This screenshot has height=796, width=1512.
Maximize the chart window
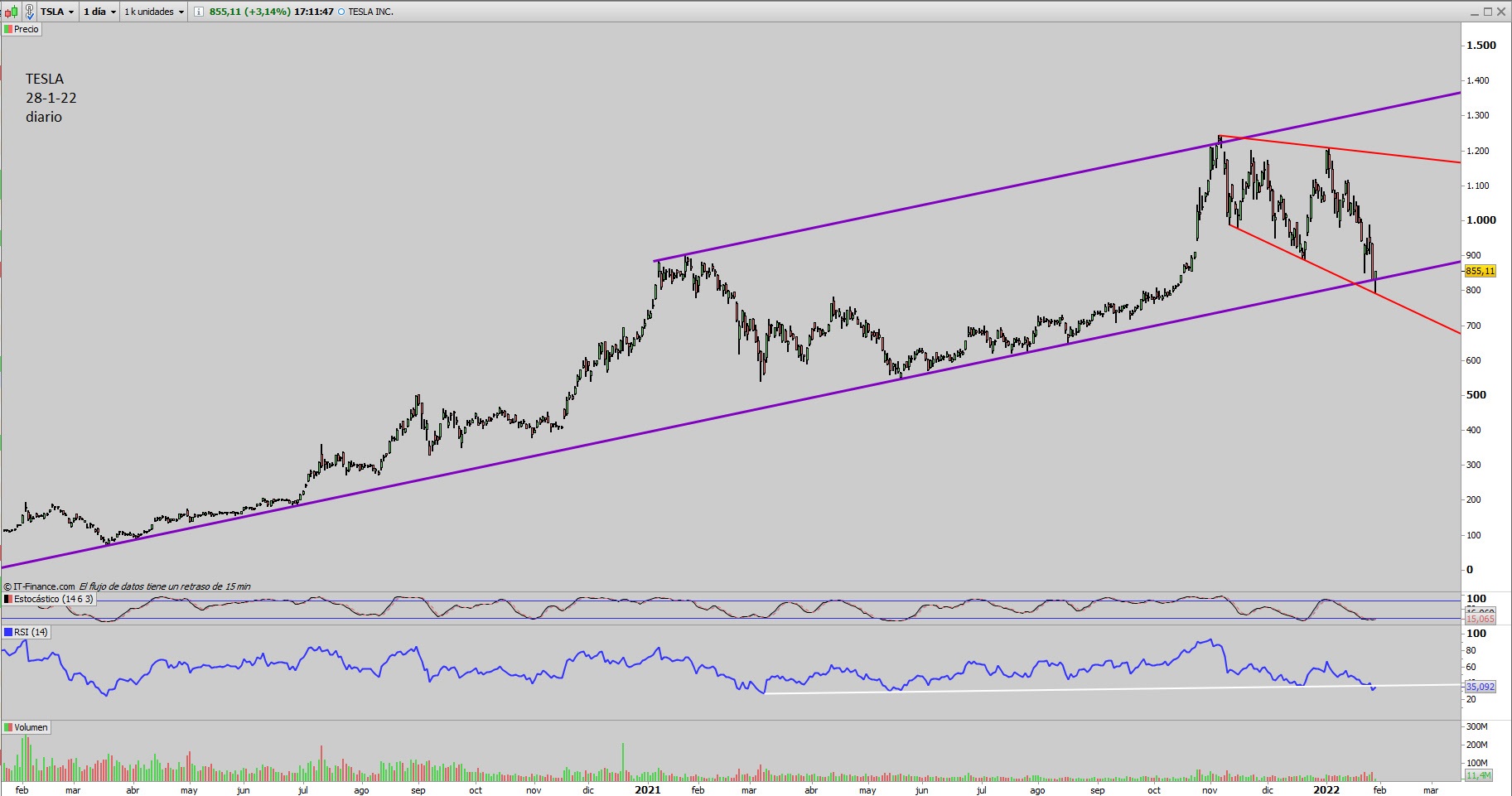[x=1488, y=12]
